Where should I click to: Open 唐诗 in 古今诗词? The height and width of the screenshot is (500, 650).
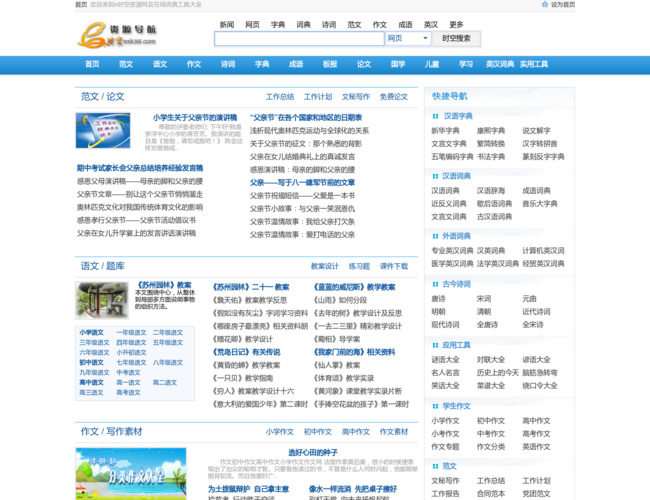[x=438, y=299]
